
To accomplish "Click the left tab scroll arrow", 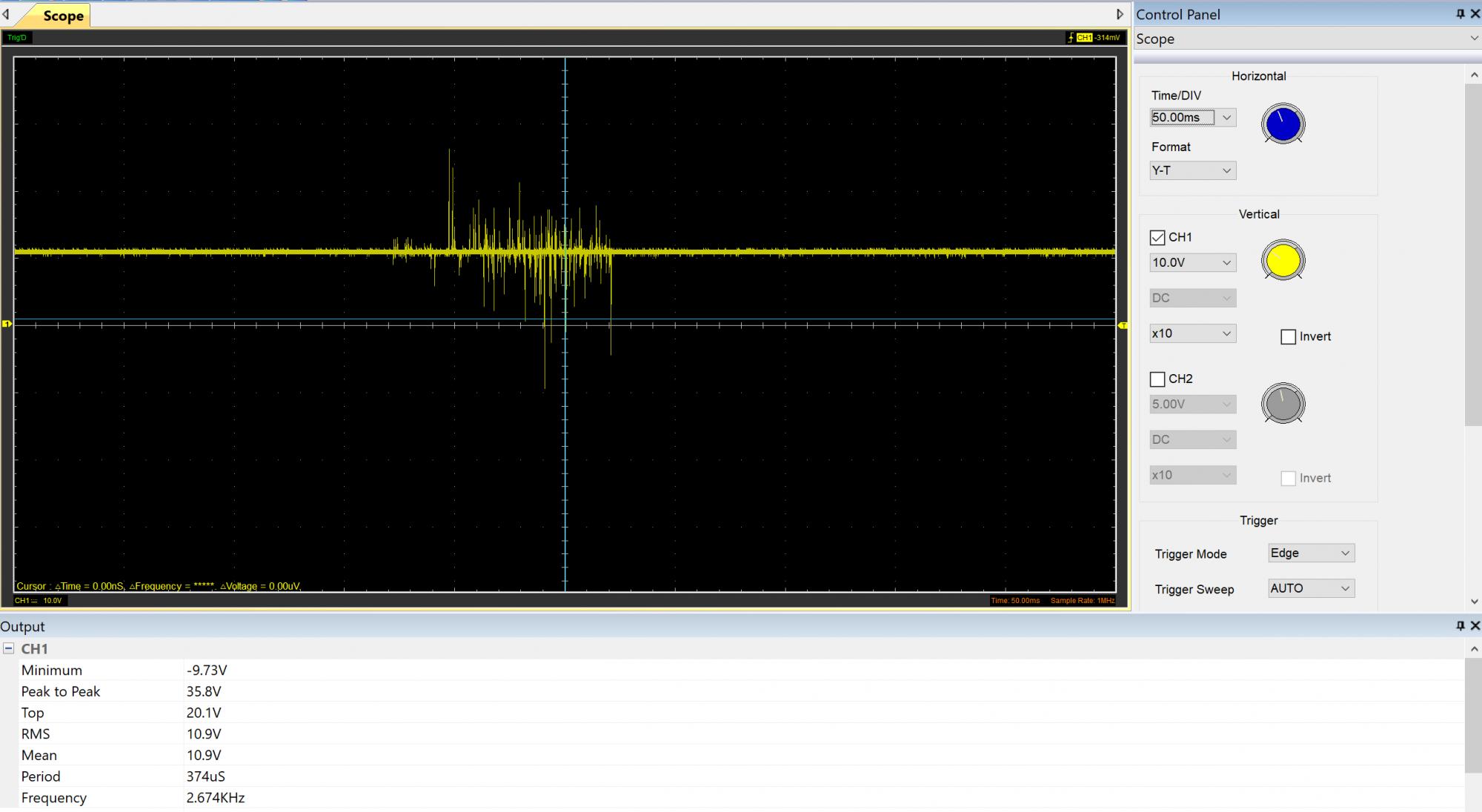I will click(6, 14).
